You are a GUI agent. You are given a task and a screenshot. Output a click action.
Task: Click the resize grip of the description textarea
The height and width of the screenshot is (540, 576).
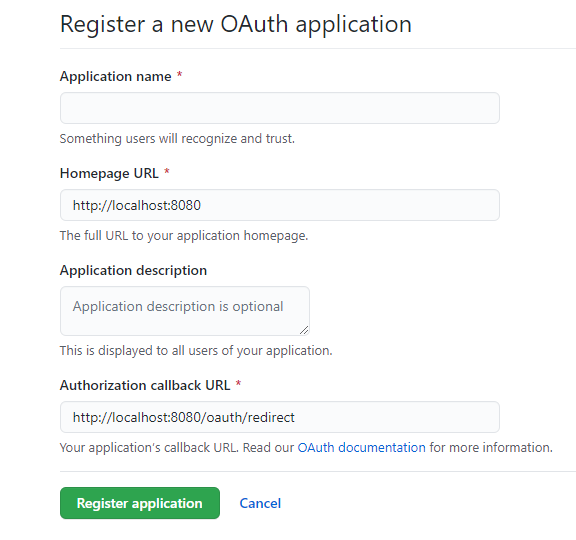tap(304, 330)
